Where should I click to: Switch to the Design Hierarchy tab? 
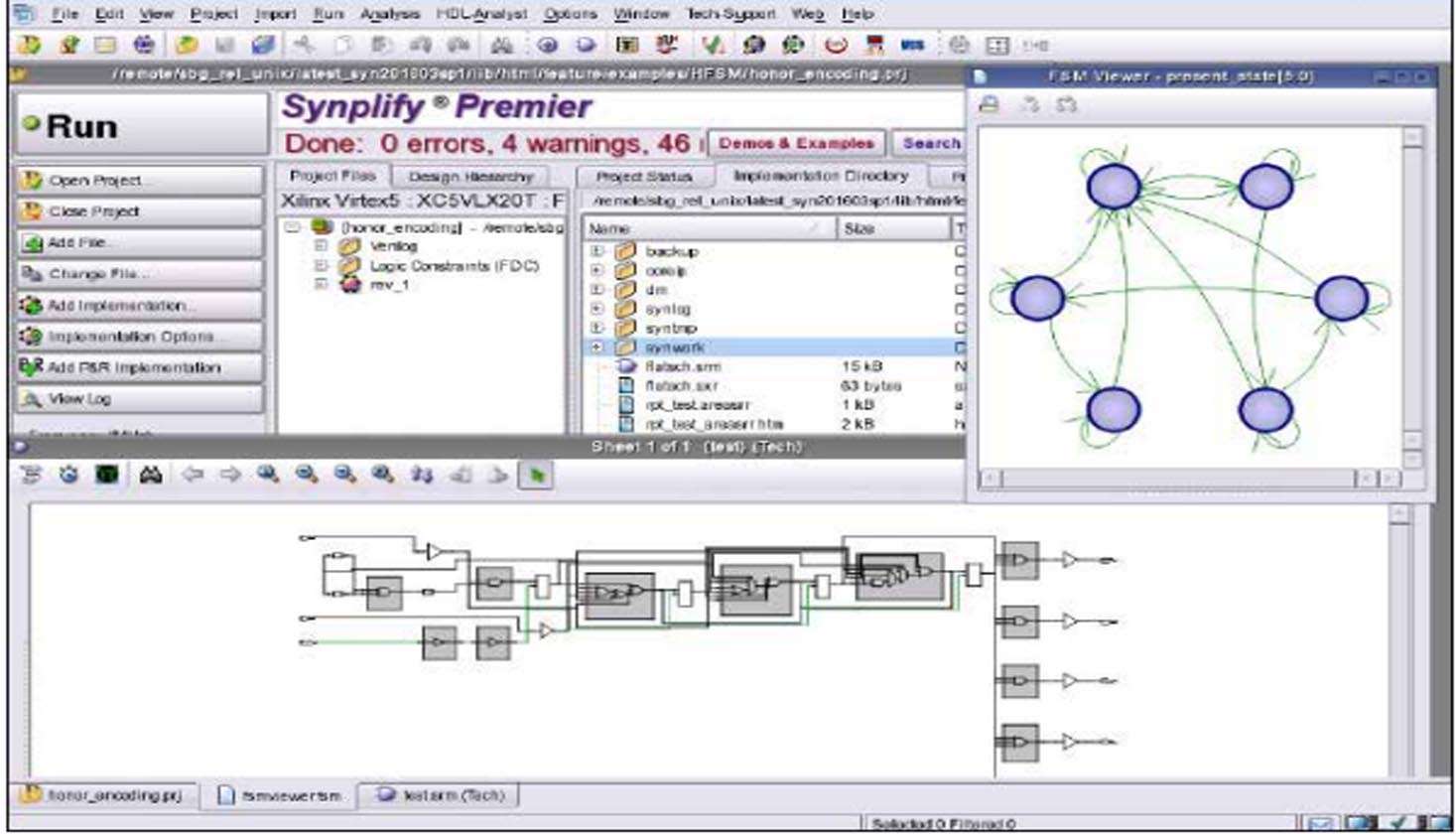pyautogui.click(x=470, y=176)
